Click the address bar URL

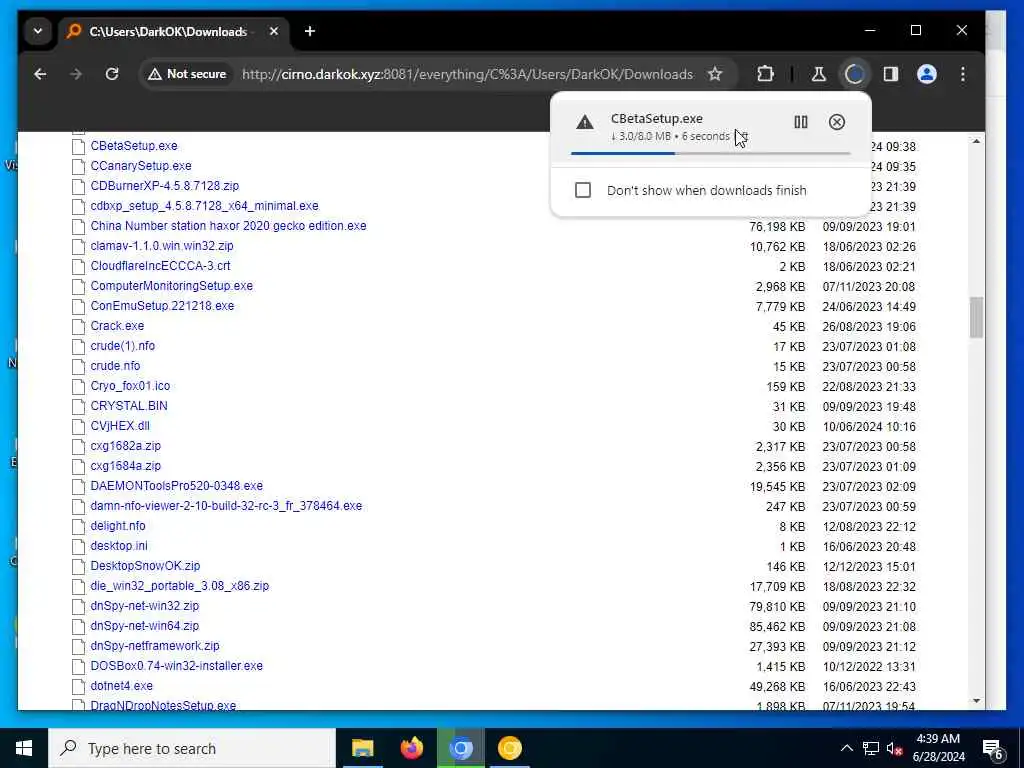click(467, 74)
